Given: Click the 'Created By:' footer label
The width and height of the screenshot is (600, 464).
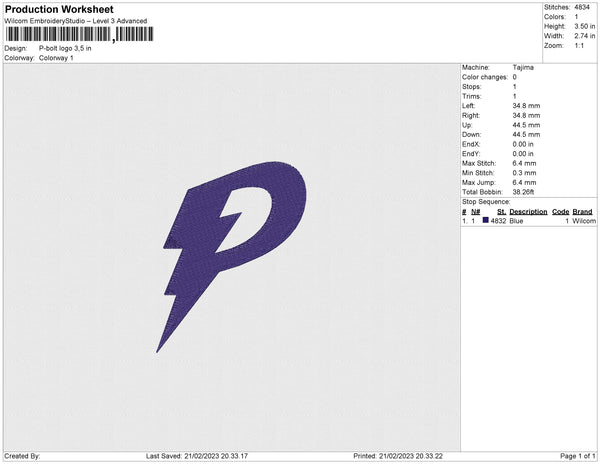Looking at the screenshot, I should coord(22,456).
